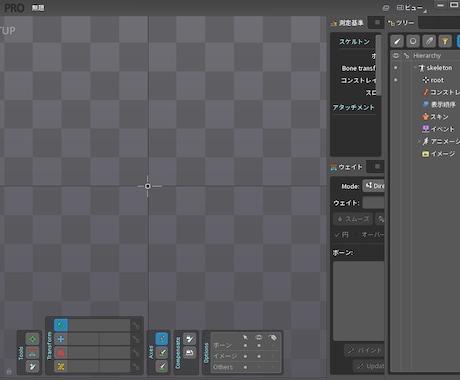Select the ツリー panel tab
The image size is (460, 380).
click(x=401, y=23)
